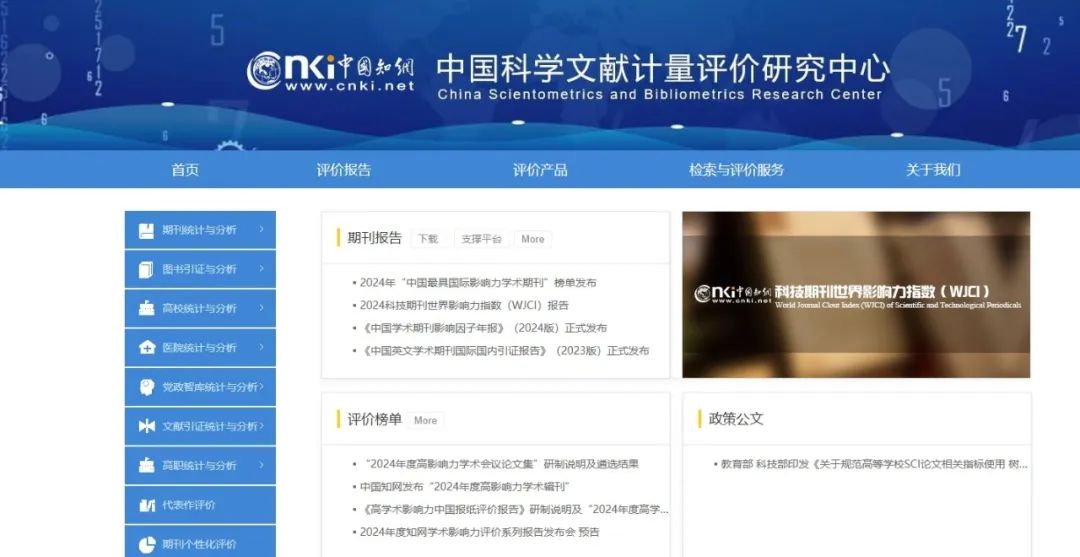Click the 期刊统计与分析 sidebar icon
The height and width of the screenshot is (557, 1080).
pyautogui.click(x=146, y=230)
